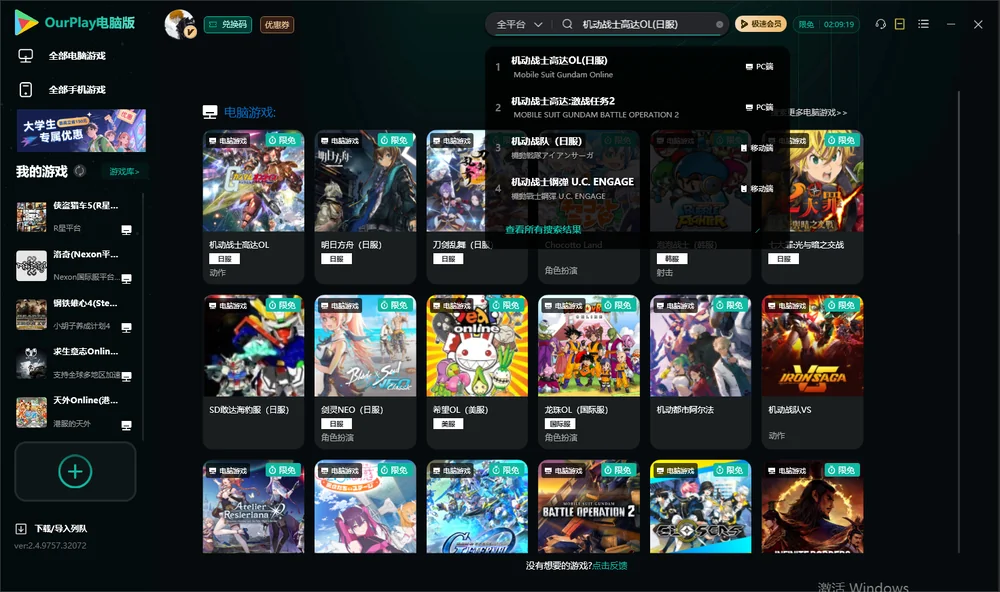
Task: Click PC icon beside 侠盗猎车5
Action: pos(126,230)
